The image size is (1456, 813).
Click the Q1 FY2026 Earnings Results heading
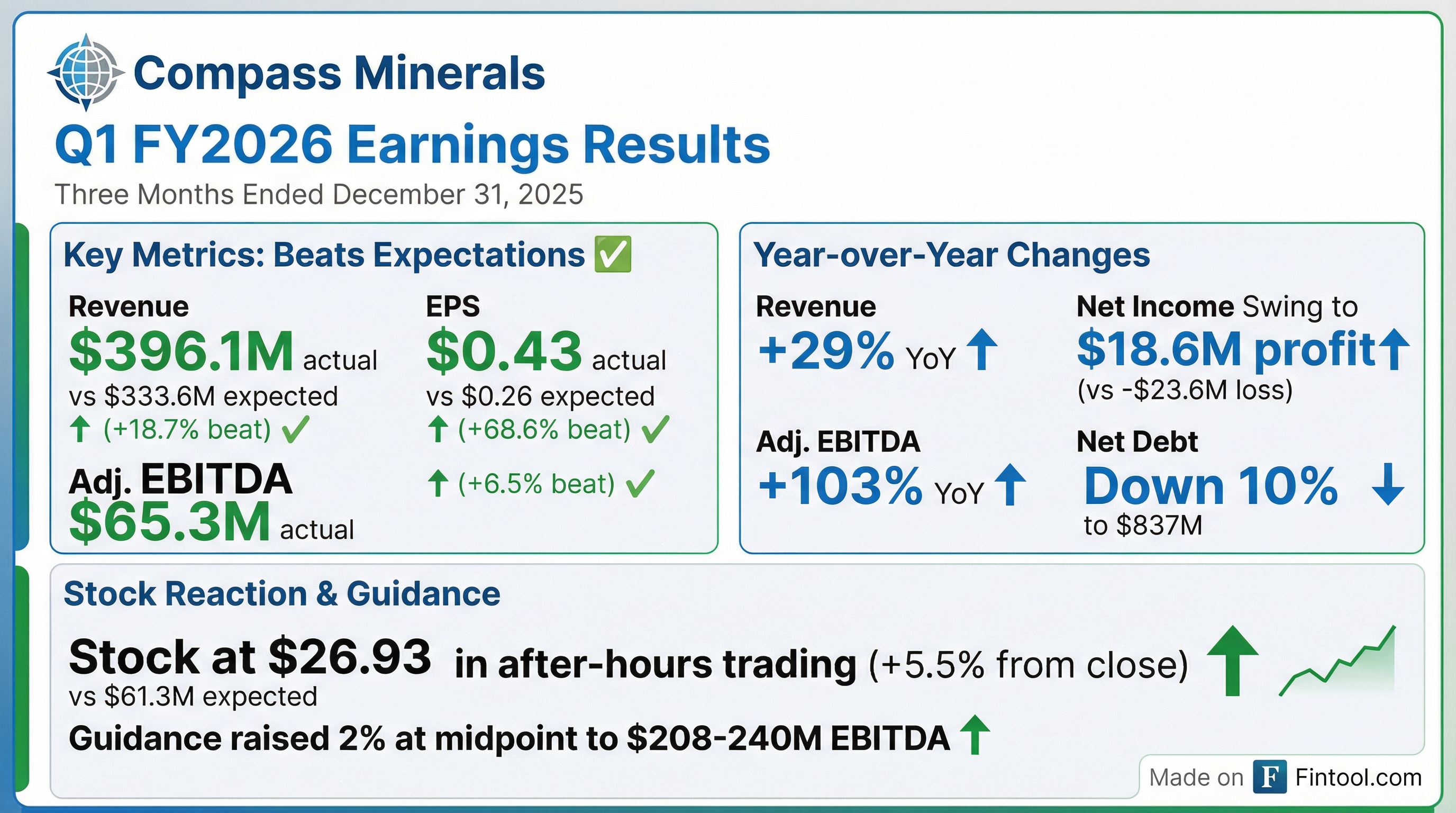(412, 144)
